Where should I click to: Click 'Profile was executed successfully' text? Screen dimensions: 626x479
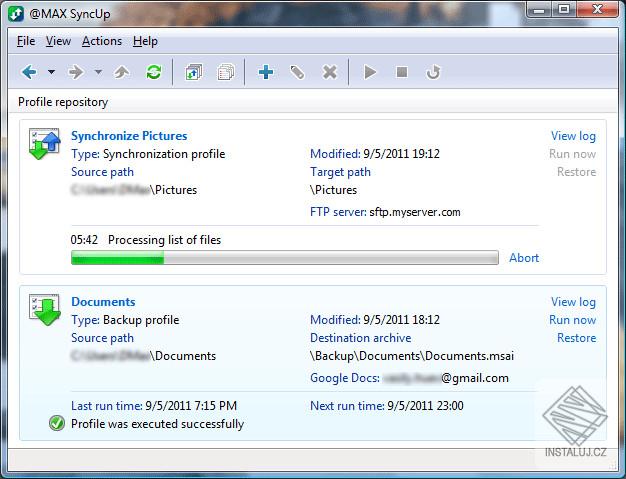point(157,424)
